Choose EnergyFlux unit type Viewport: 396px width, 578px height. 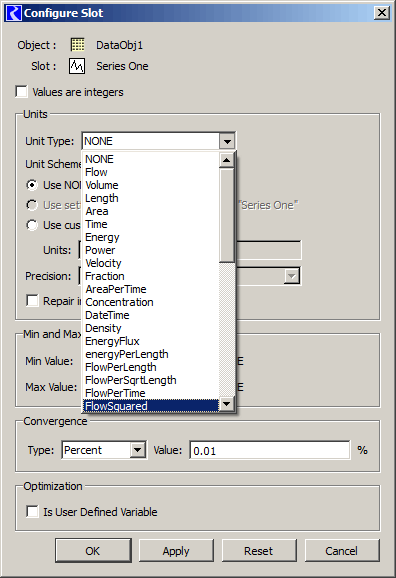tap(150, 341)
